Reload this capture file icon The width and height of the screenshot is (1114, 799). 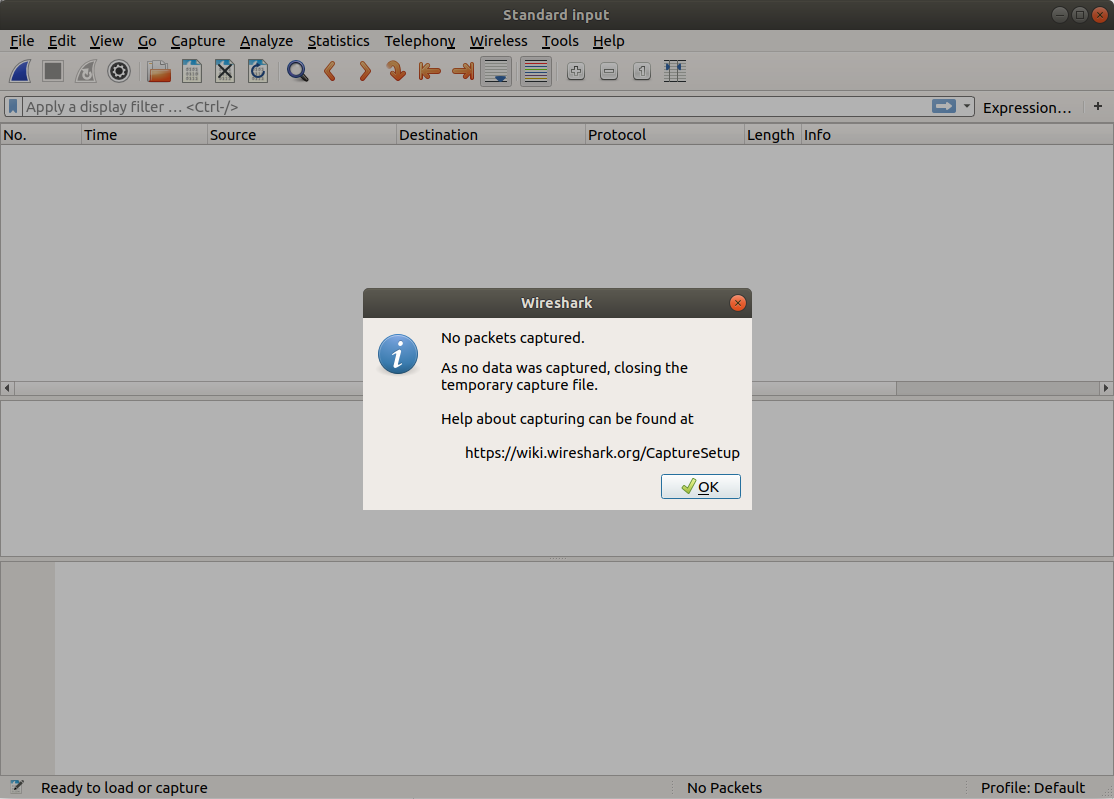tap(257, 71)
